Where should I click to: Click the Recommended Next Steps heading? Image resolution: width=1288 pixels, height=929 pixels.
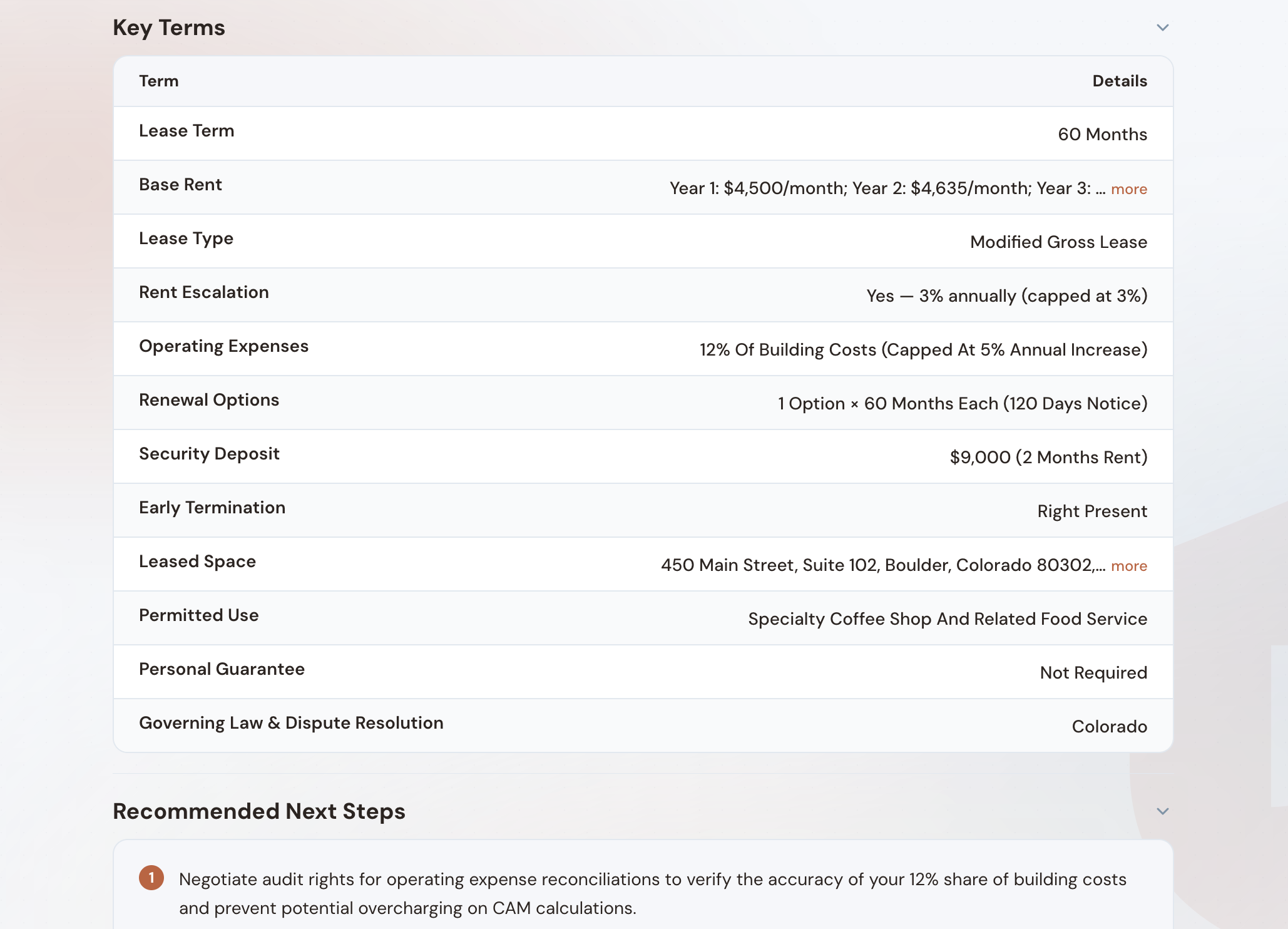pyautogui.click(x=259, y=811)
